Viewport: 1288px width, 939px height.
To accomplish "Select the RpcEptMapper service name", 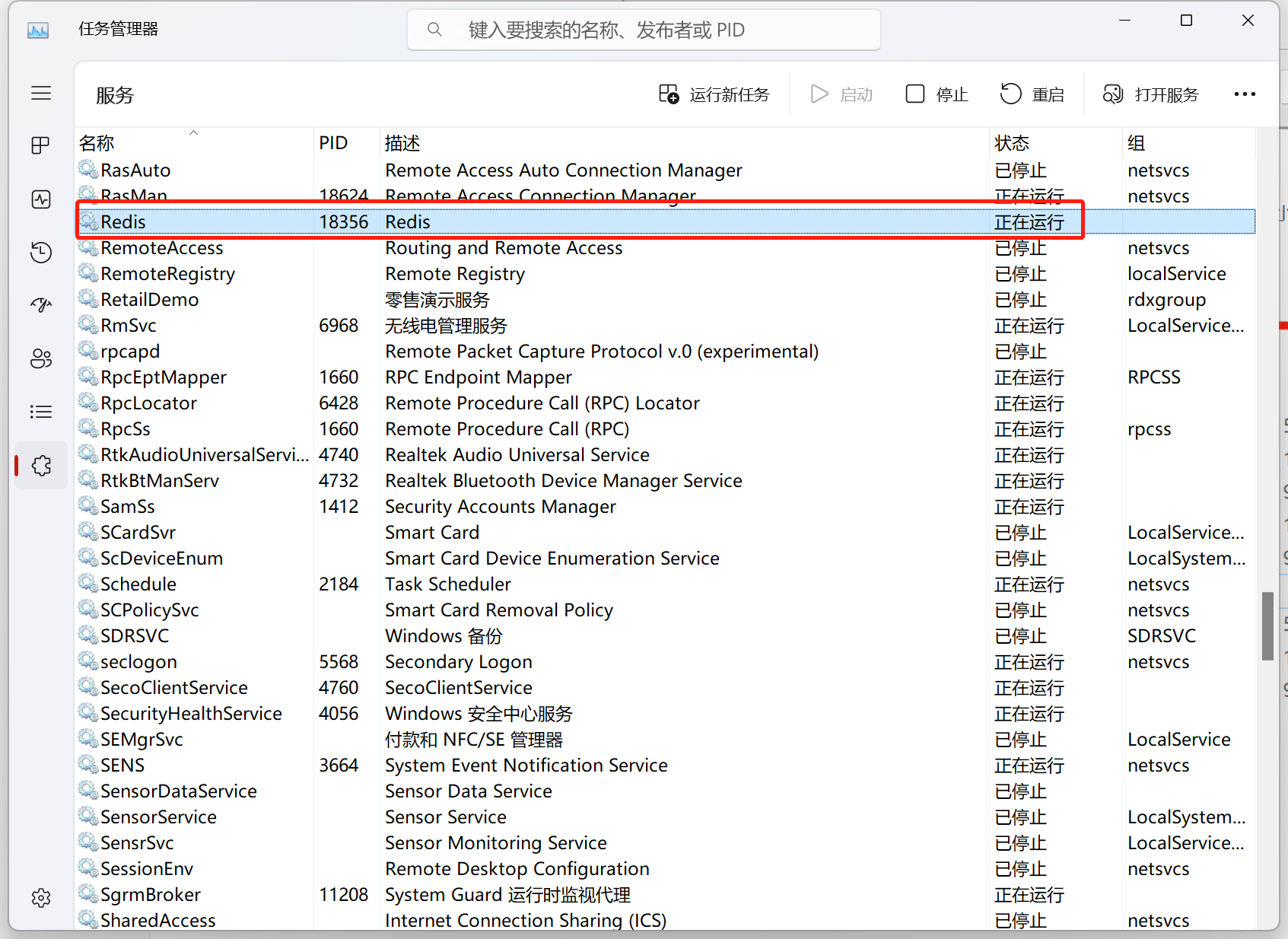I will pos(164,377).
